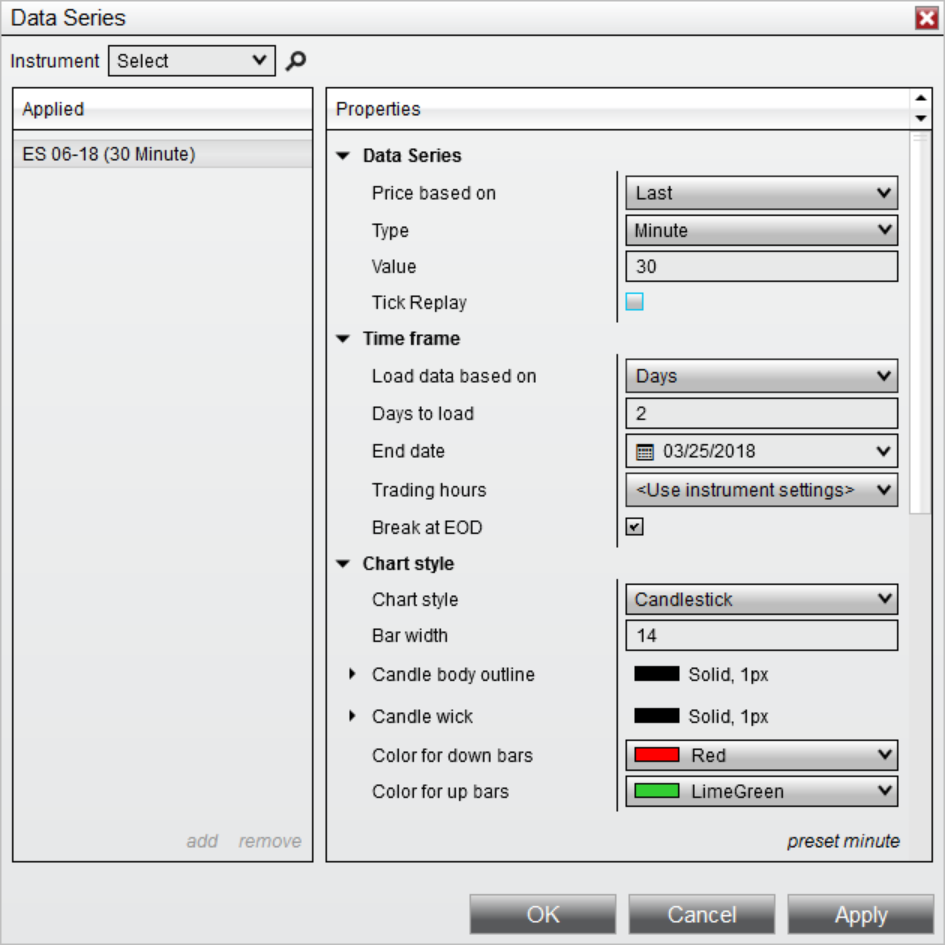The height and width of the screenshot is (945, 945).
Task: Enable the Tick Replay checkbox
Action: pyautogui.click(x=635, y=301)
